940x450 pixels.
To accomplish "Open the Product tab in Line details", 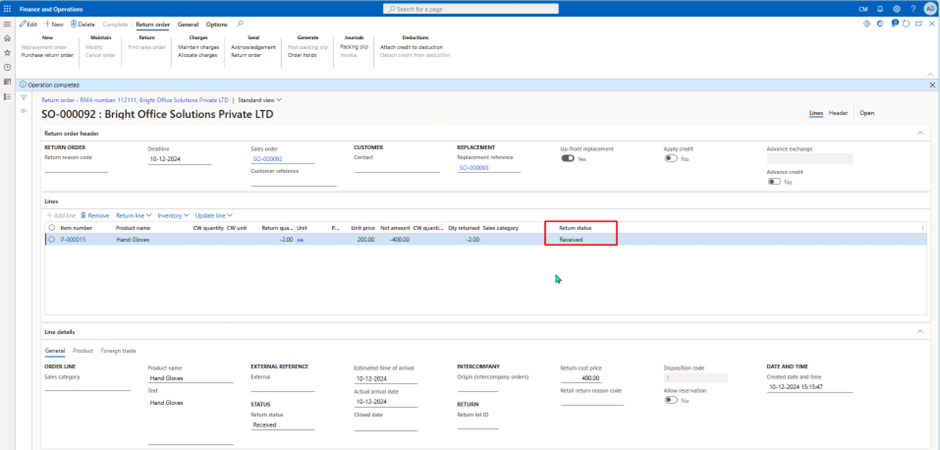I will 83,351.
